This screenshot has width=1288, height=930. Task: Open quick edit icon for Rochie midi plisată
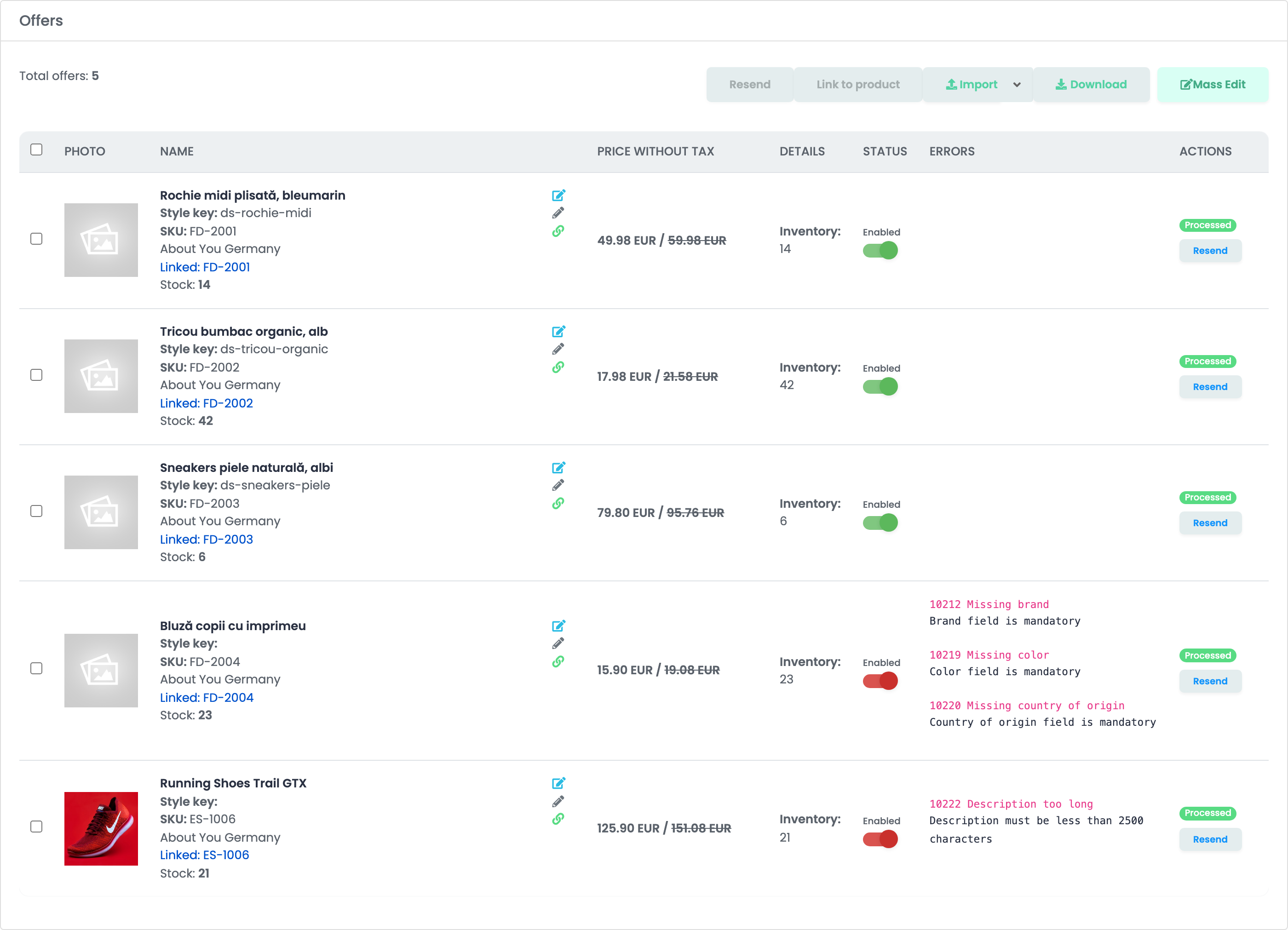click(558, 195)
